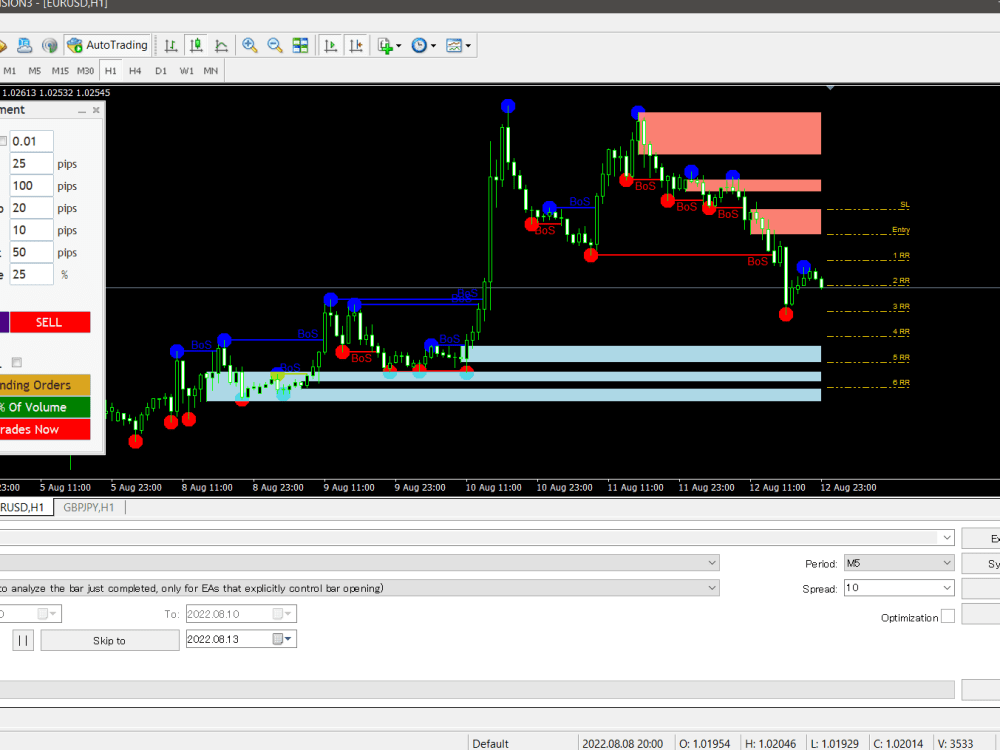This screenshot has height=750, width=1000.
Task: Tile chart windows icon
Action: click(x=300, y=45)
